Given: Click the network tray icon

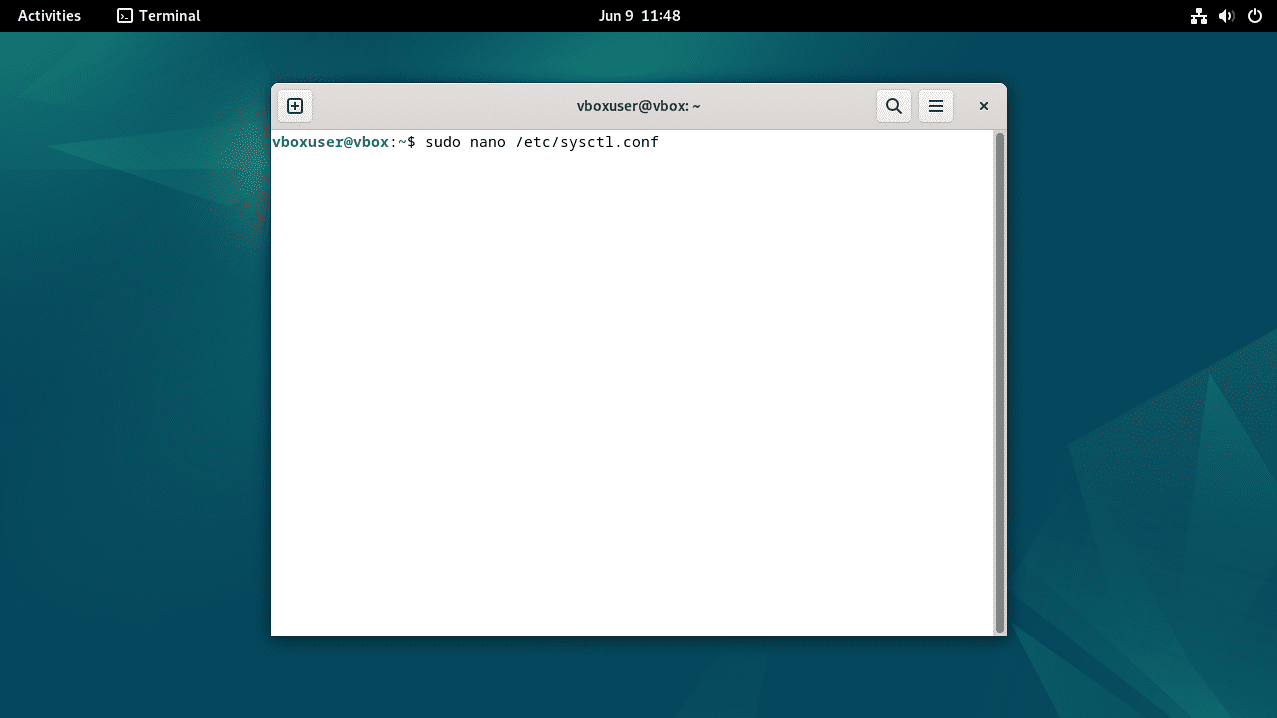Looking at the screenshot, I should (1198, 15).
